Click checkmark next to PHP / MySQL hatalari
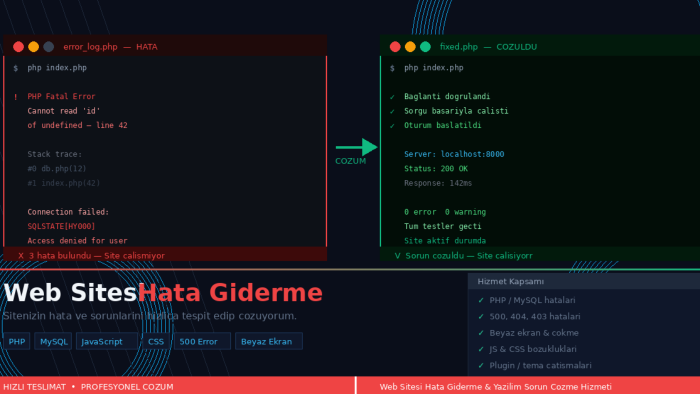 481,300
